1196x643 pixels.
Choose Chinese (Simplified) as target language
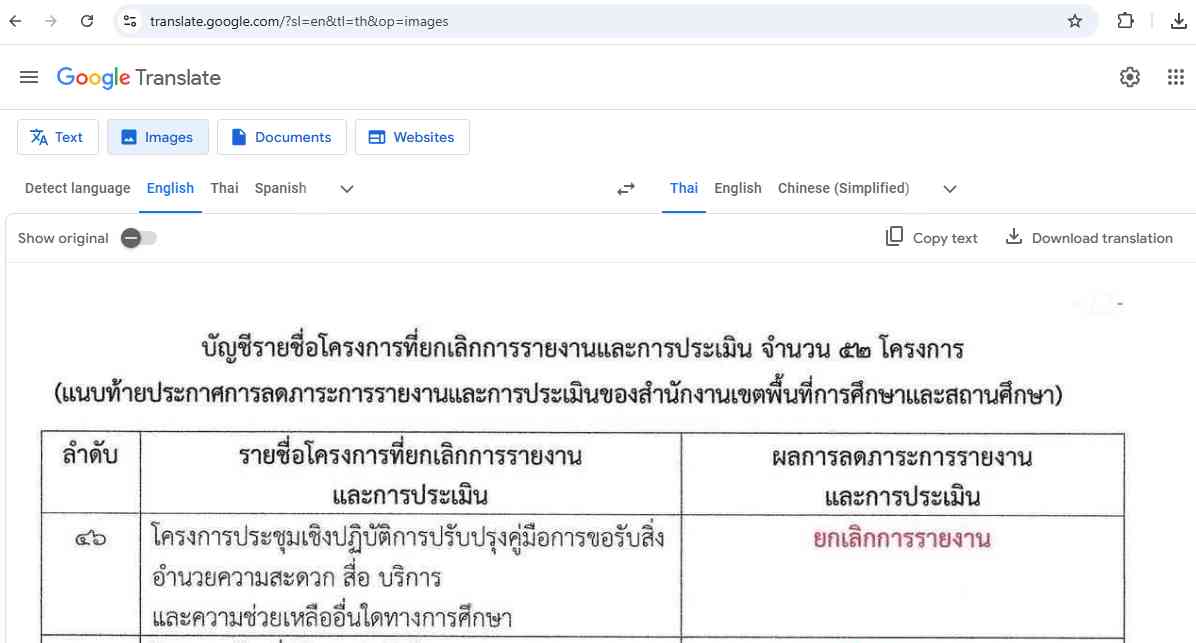(843, 188)
